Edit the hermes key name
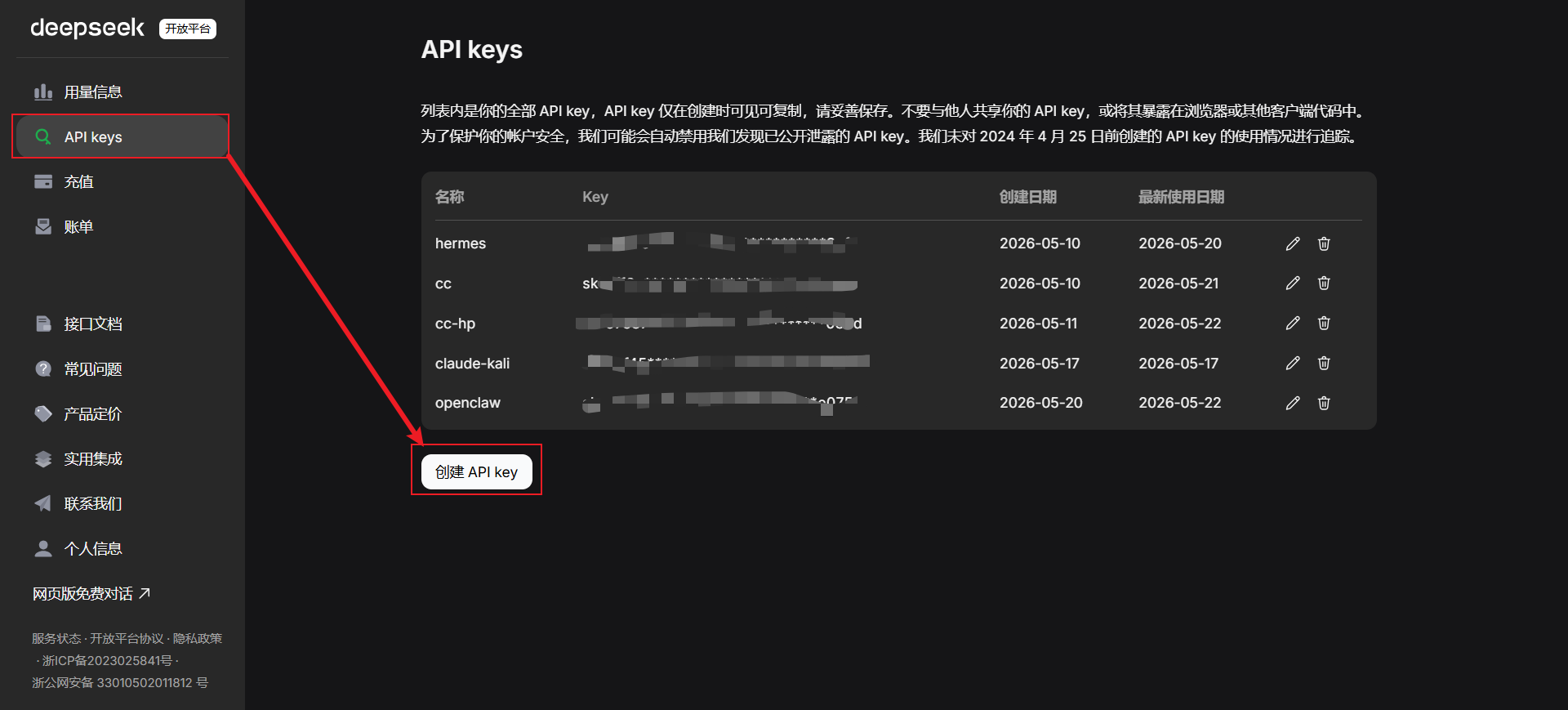1568x710 pixels. pos(1293,243)
